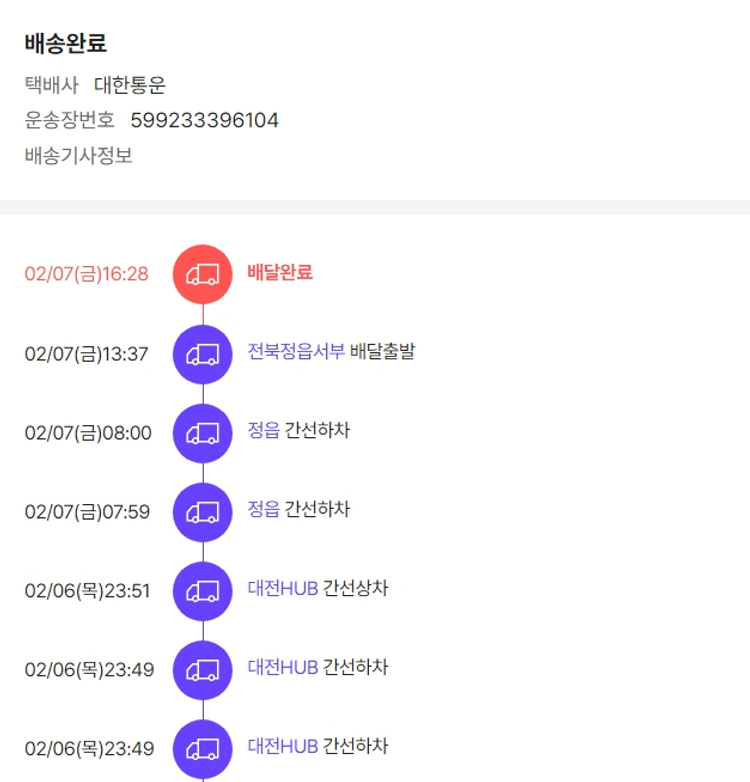Click the 02/06(목)23:51 timestamp
Image resolution: width=750 pixels, height=782 pixels.
click(87, 591)
